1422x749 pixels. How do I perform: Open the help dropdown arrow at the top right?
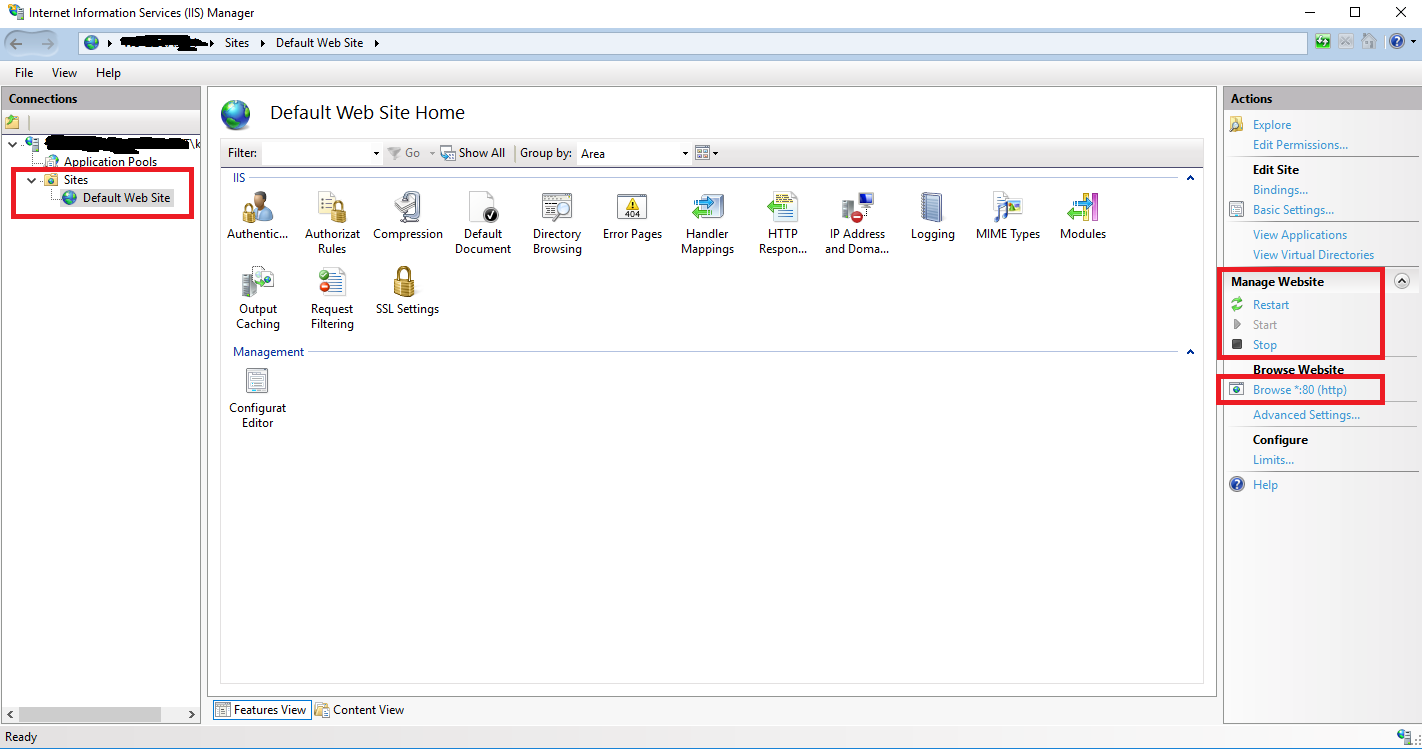tap(1413, 42)
